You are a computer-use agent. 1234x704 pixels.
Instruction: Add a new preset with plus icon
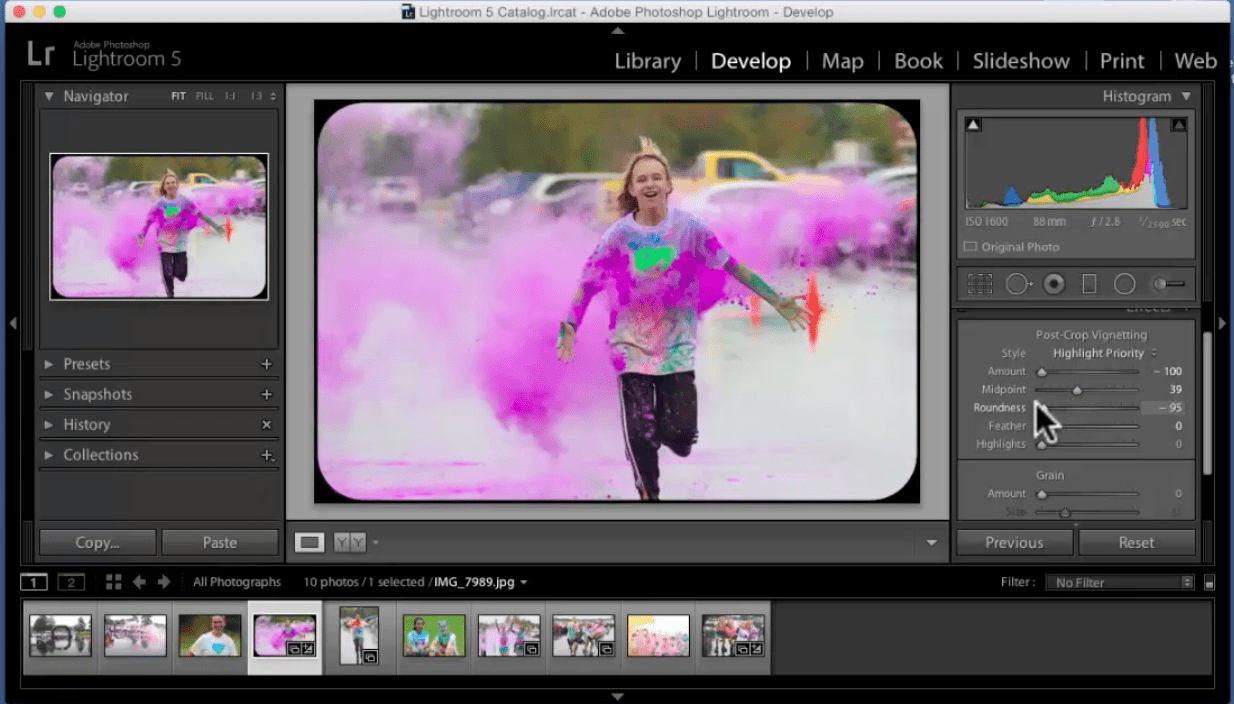pos(266,364)
